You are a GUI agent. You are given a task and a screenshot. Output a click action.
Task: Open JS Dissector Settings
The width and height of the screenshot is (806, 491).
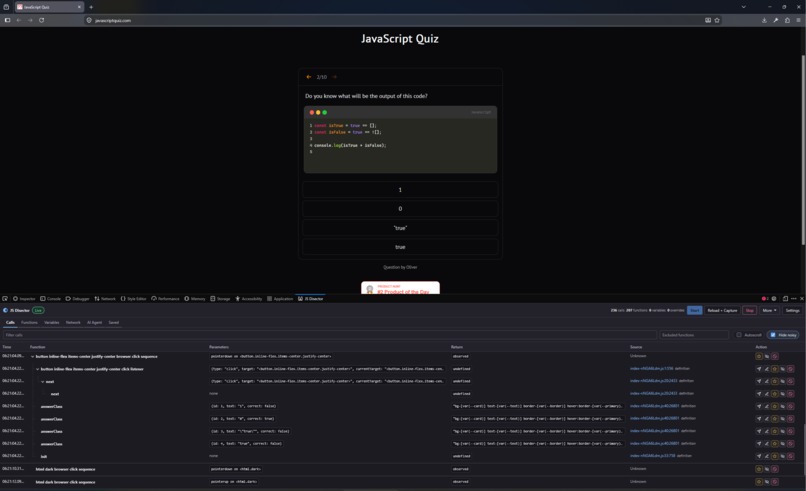pyautogui.click(x=792, y=311)
